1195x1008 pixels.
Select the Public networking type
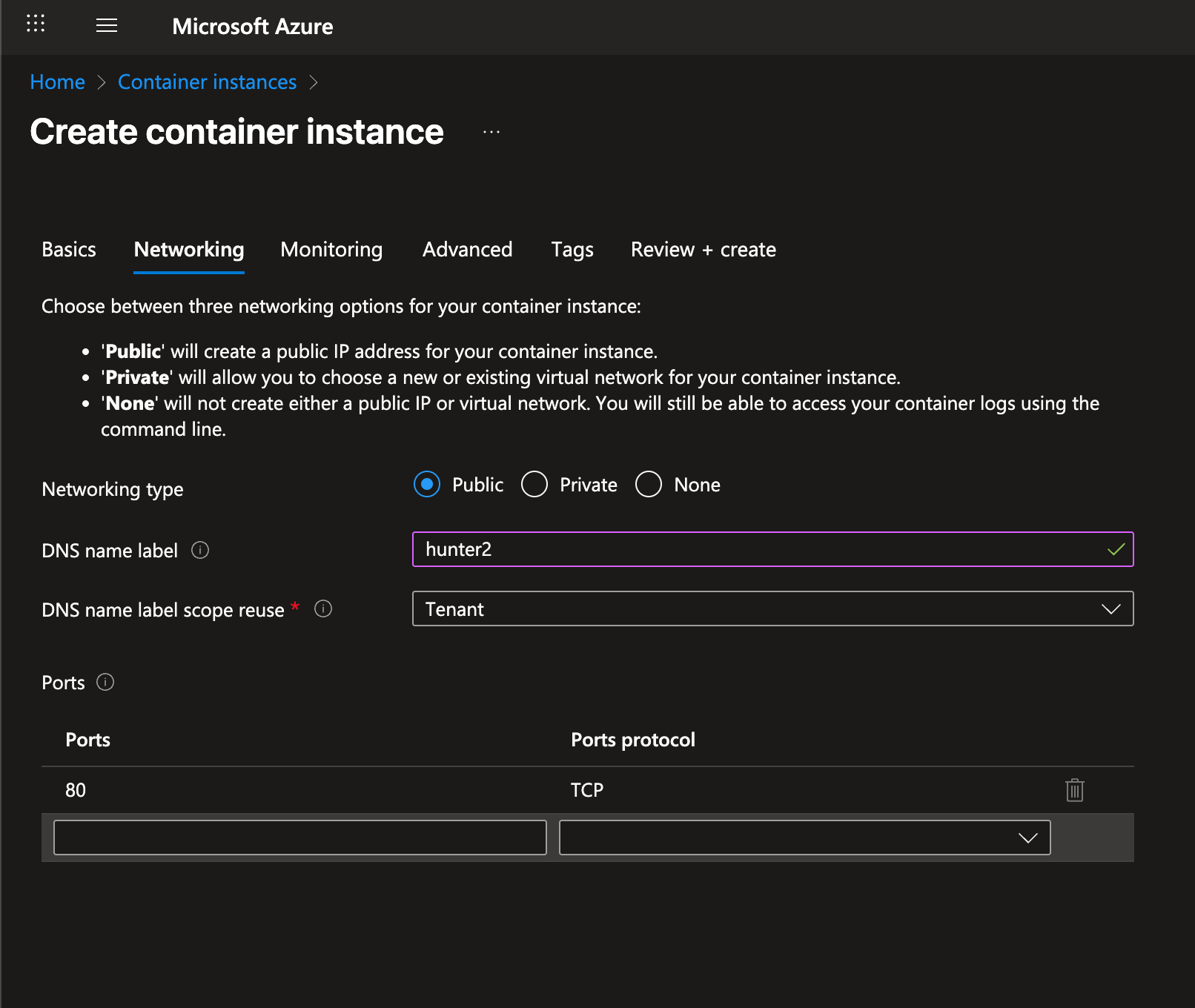click(x=427, y=485)
